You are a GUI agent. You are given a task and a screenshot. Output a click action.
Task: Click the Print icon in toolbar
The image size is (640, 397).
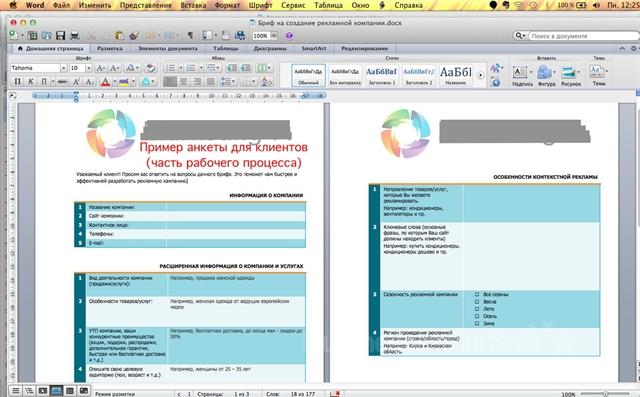74,35
